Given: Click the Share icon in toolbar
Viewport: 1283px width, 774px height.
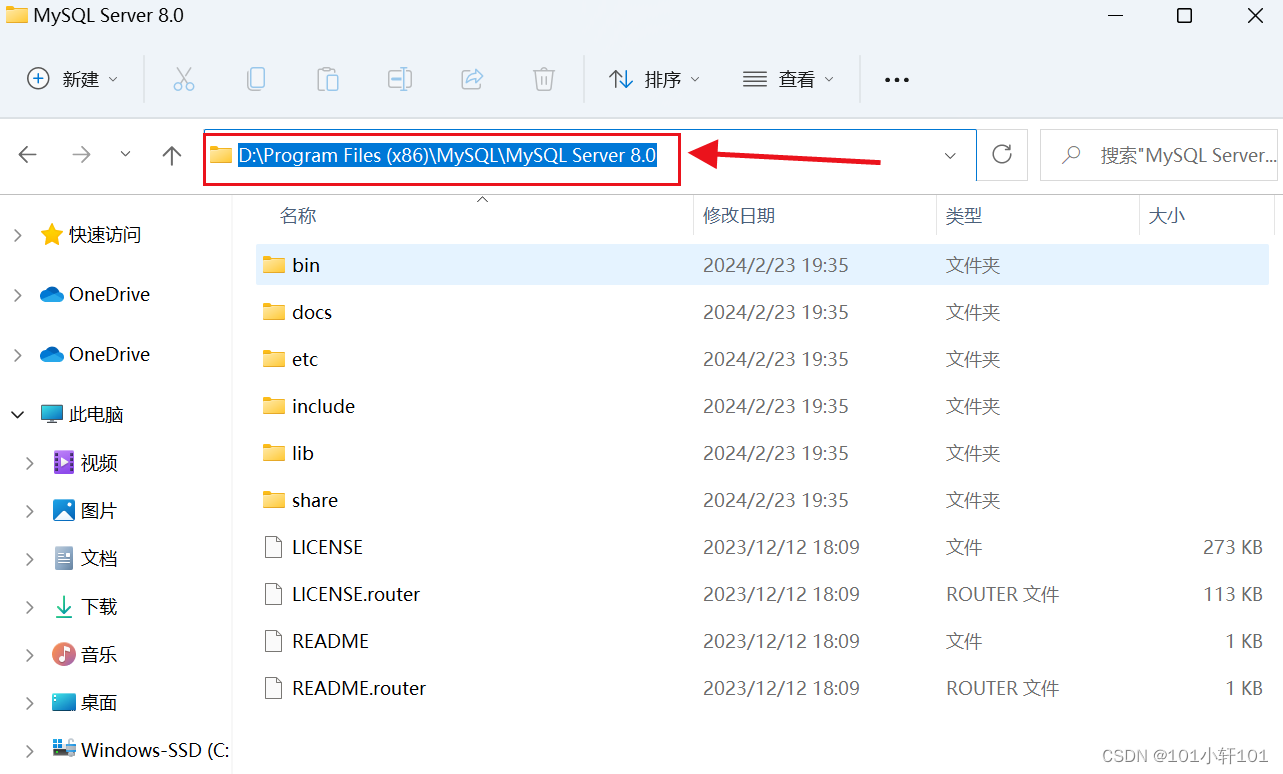Looking at the screenshot, I should [472, 79].
